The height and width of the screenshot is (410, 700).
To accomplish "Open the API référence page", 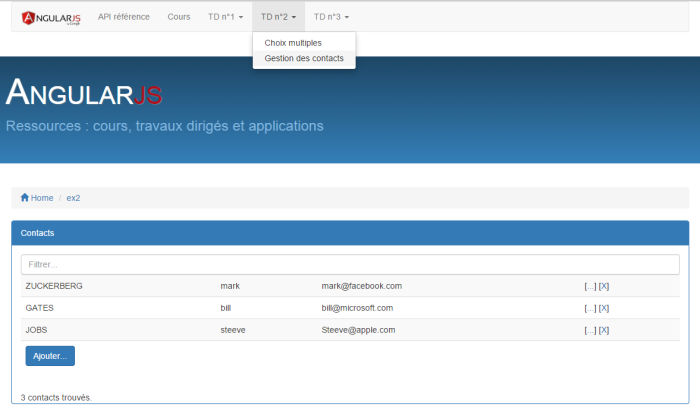I will (x=124, y=17).
